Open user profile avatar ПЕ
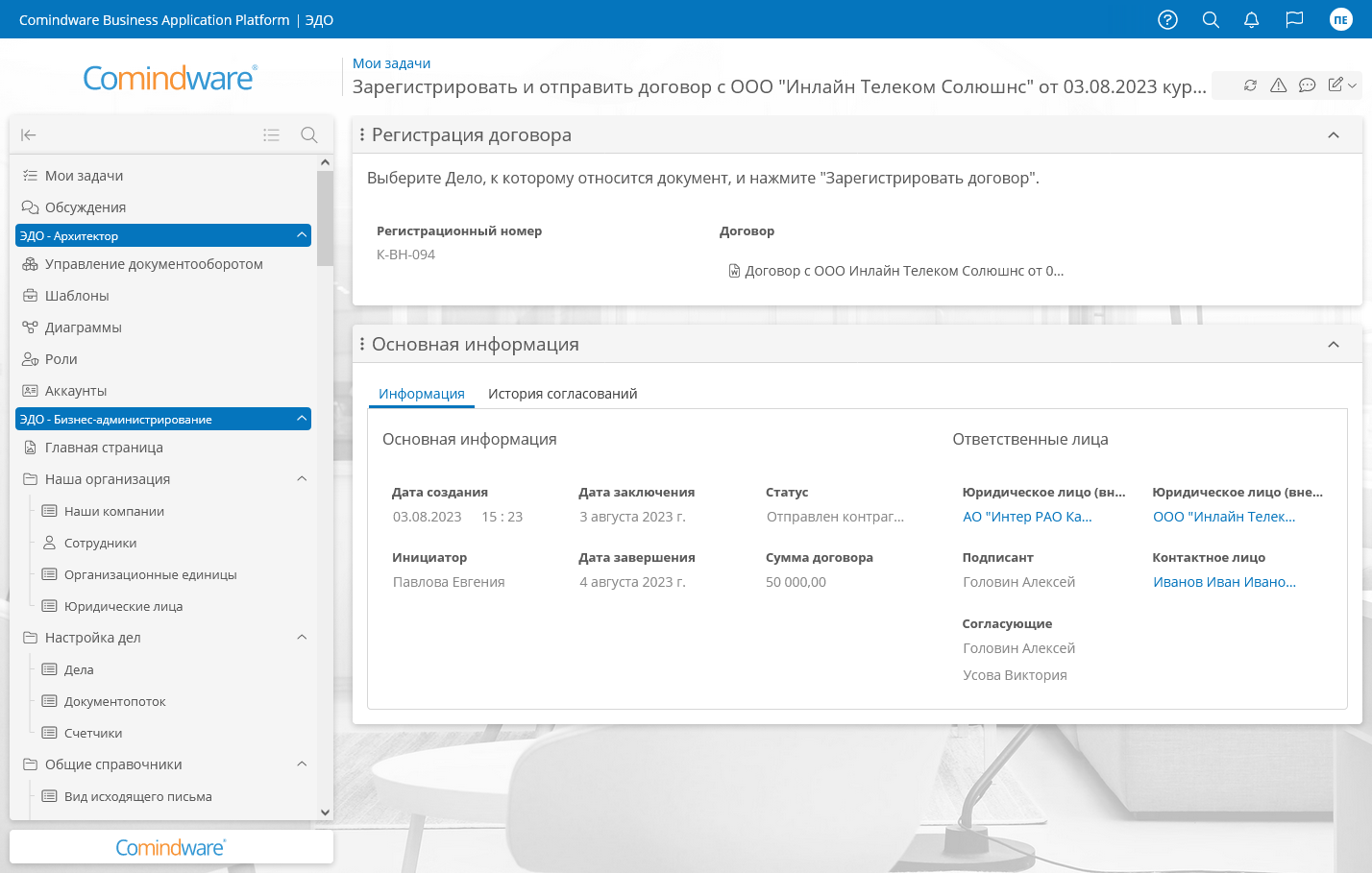The image size is (1372, 873). [x=1340, y=19]
